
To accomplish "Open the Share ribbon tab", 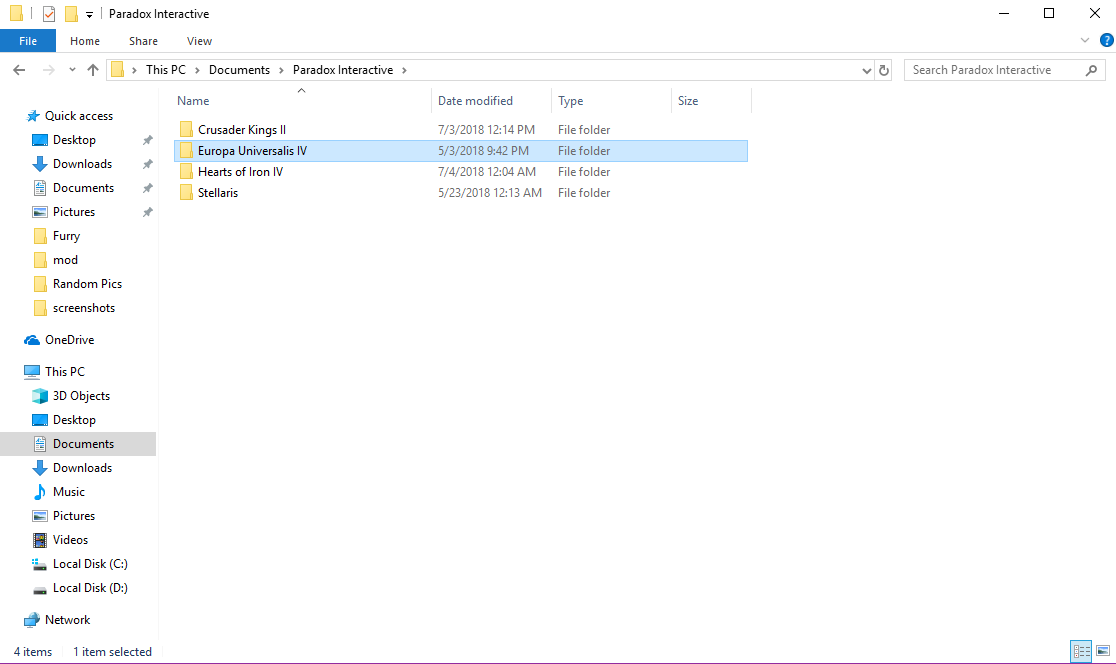I will pyautogui.click(x=143, y=41).
